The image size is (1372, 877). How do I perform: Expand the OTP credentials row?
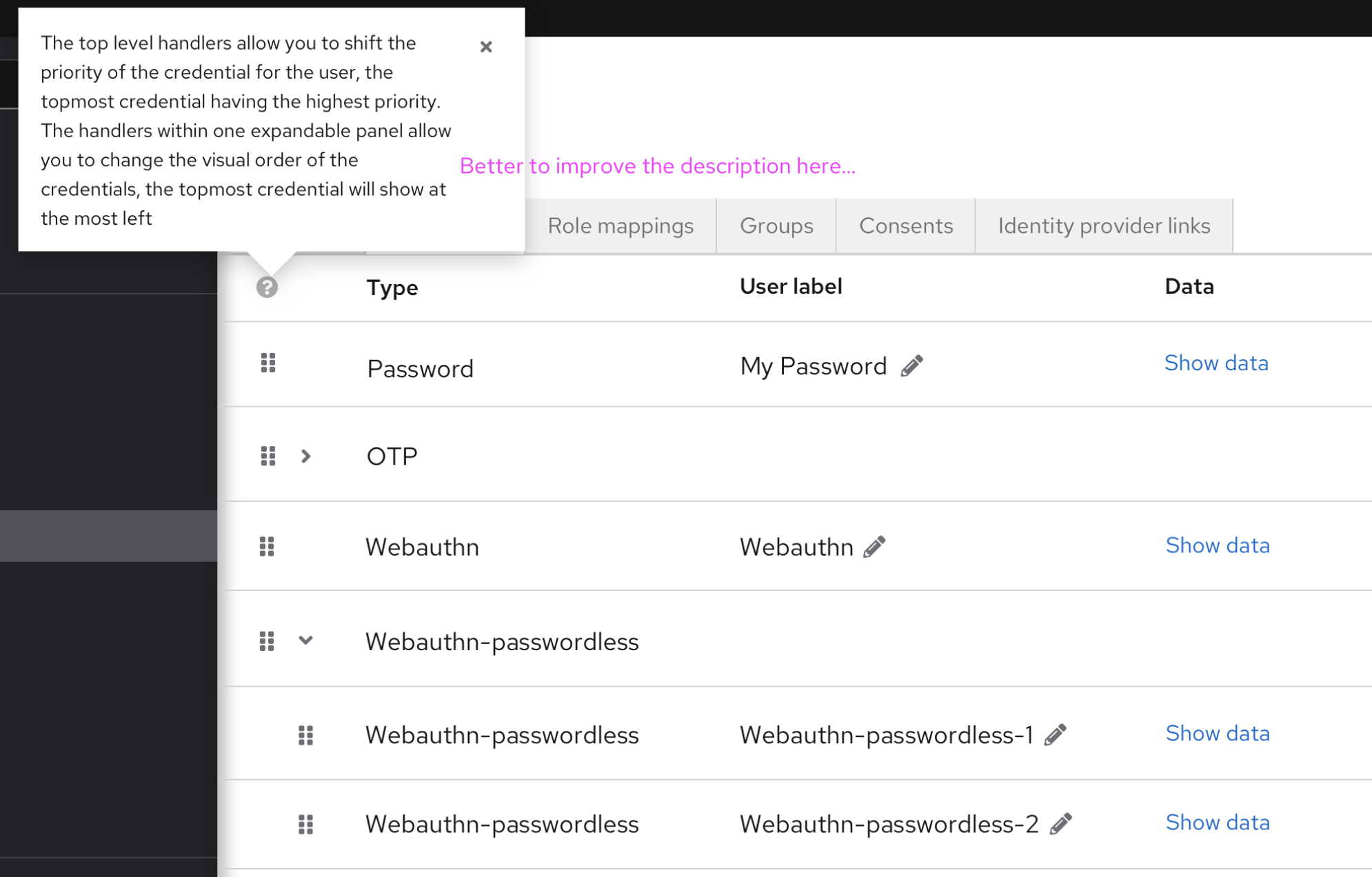pos(305,456)
